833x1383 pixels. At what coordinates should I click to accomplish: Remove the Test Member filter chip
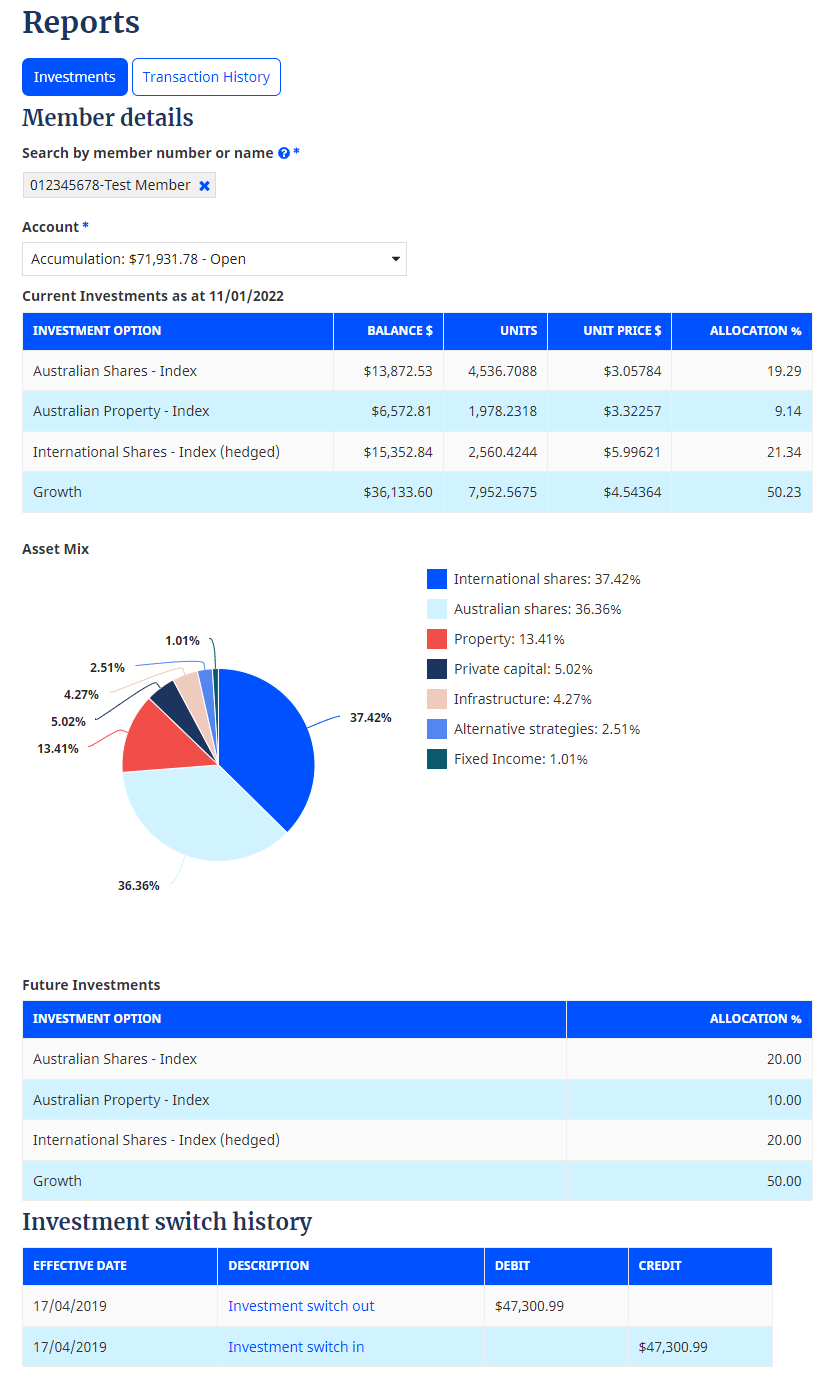pos(204,185)
